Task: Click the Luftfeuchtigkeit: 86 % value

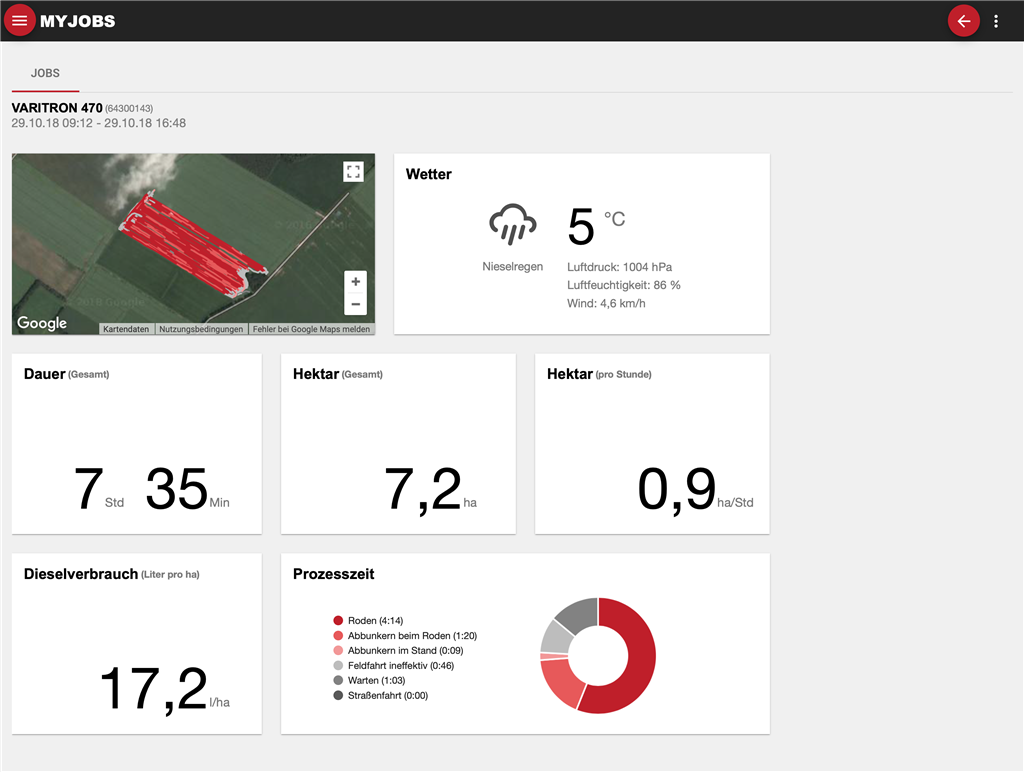Action: [624, 285]
